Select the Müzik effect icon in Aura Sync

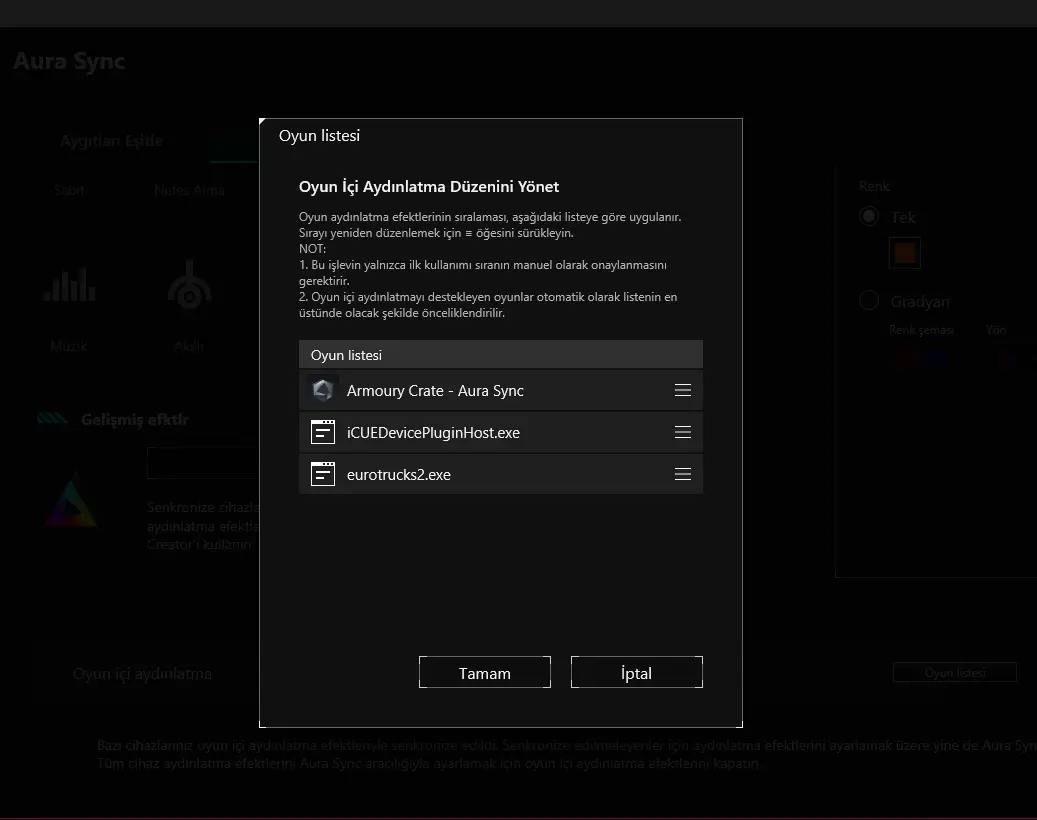[69, 285]
